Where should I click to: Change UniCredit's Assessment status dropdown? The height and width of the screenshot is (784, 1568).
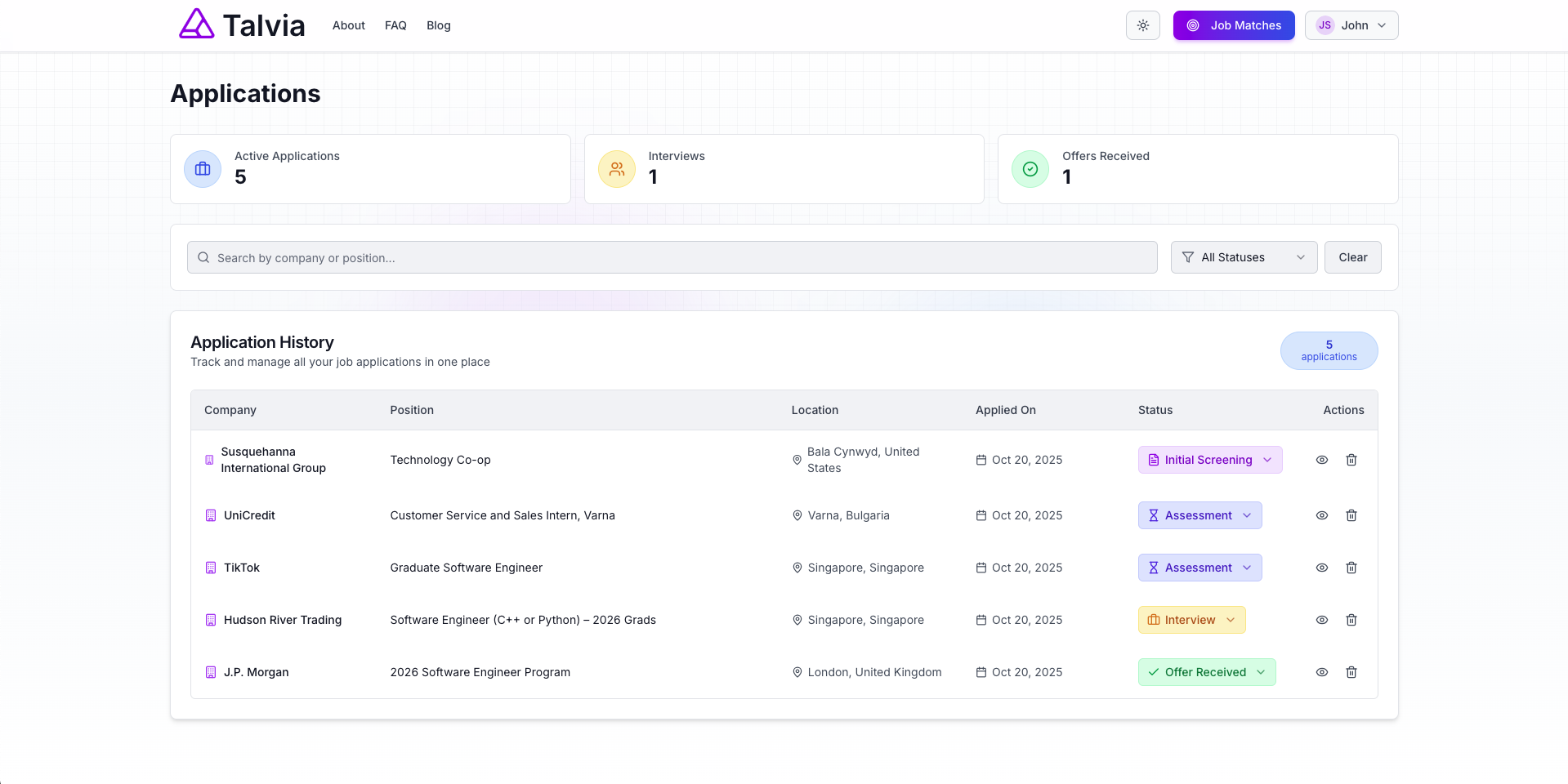click(x=1200, y=515)
